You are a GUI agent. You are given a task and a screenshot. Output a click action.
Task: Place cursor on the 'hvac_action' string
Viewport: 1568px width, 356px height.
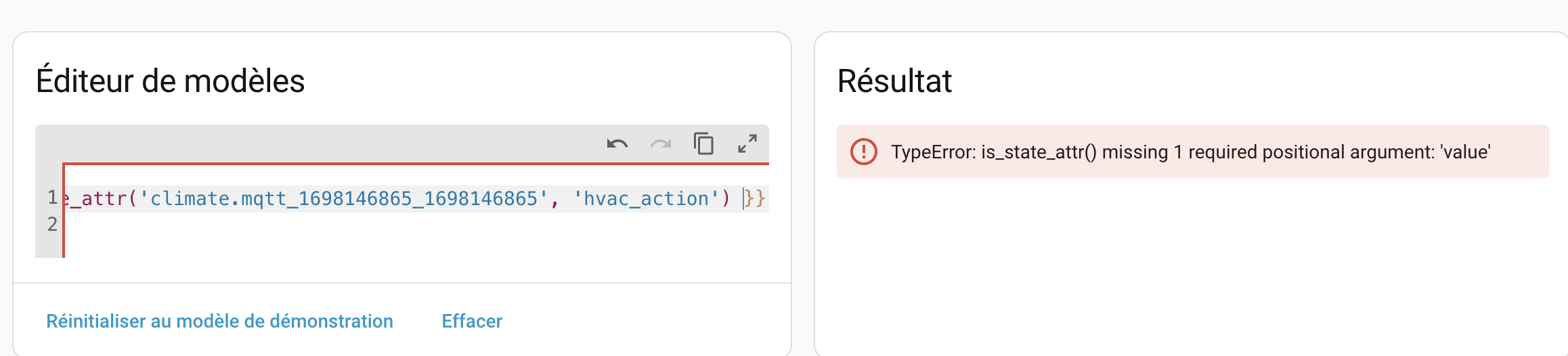coord(646,198)
